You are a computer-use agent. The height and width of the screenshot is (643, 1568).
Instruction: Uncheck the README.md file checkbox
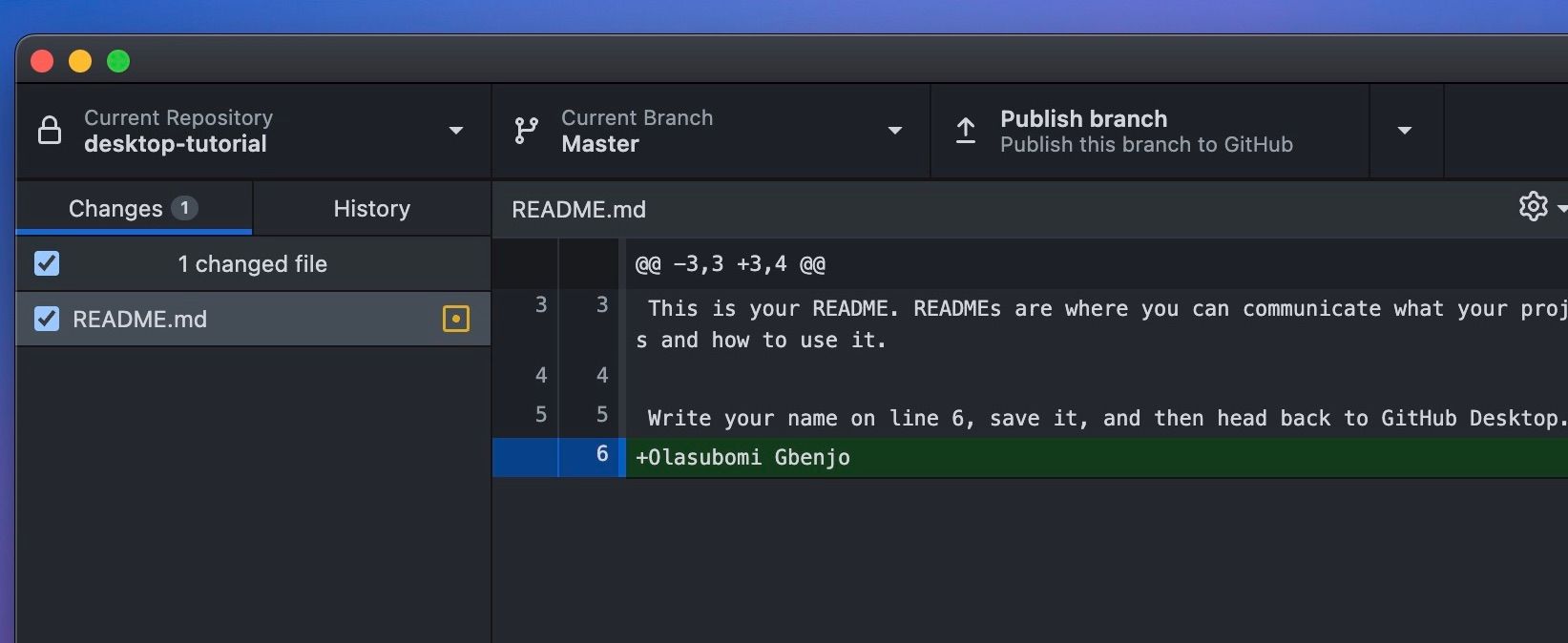(x=47, y=319)
